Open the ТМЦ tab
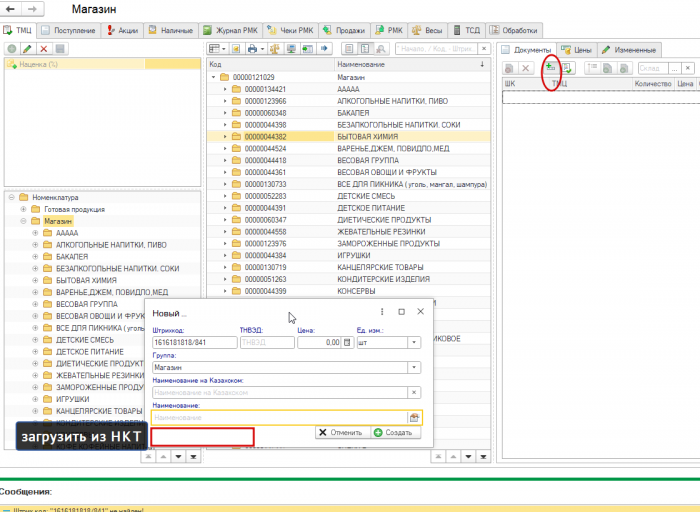This screenshot has height=512, width=700. [x=18, y=30]
